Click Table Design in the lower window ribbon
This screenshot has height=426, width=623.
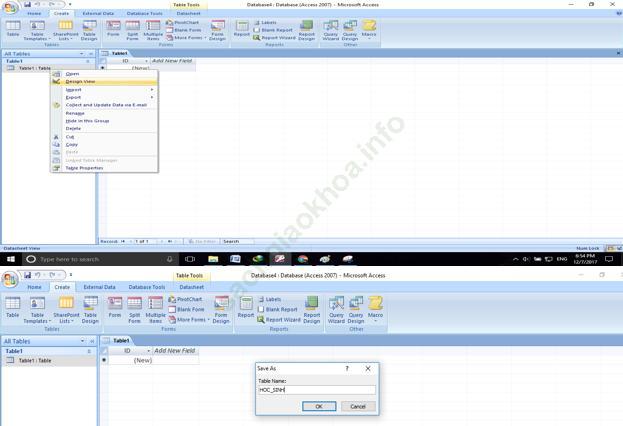90,310
